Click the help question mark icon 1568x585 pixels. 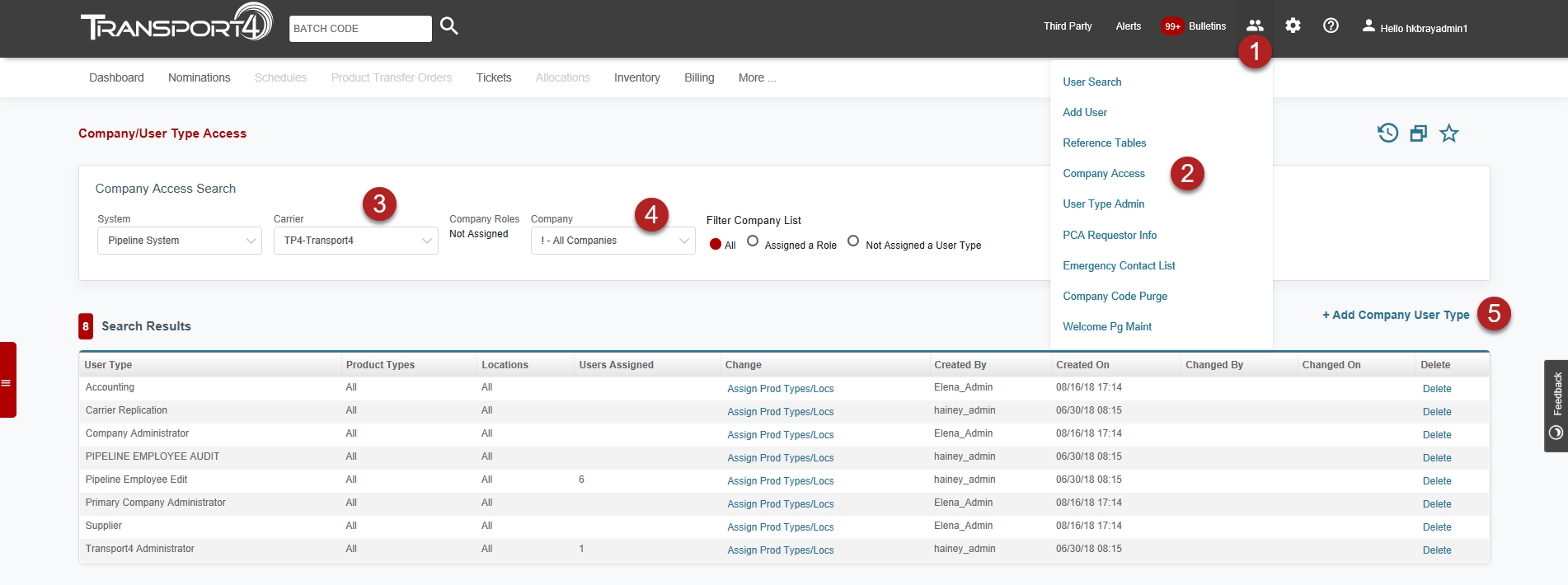1331,26
